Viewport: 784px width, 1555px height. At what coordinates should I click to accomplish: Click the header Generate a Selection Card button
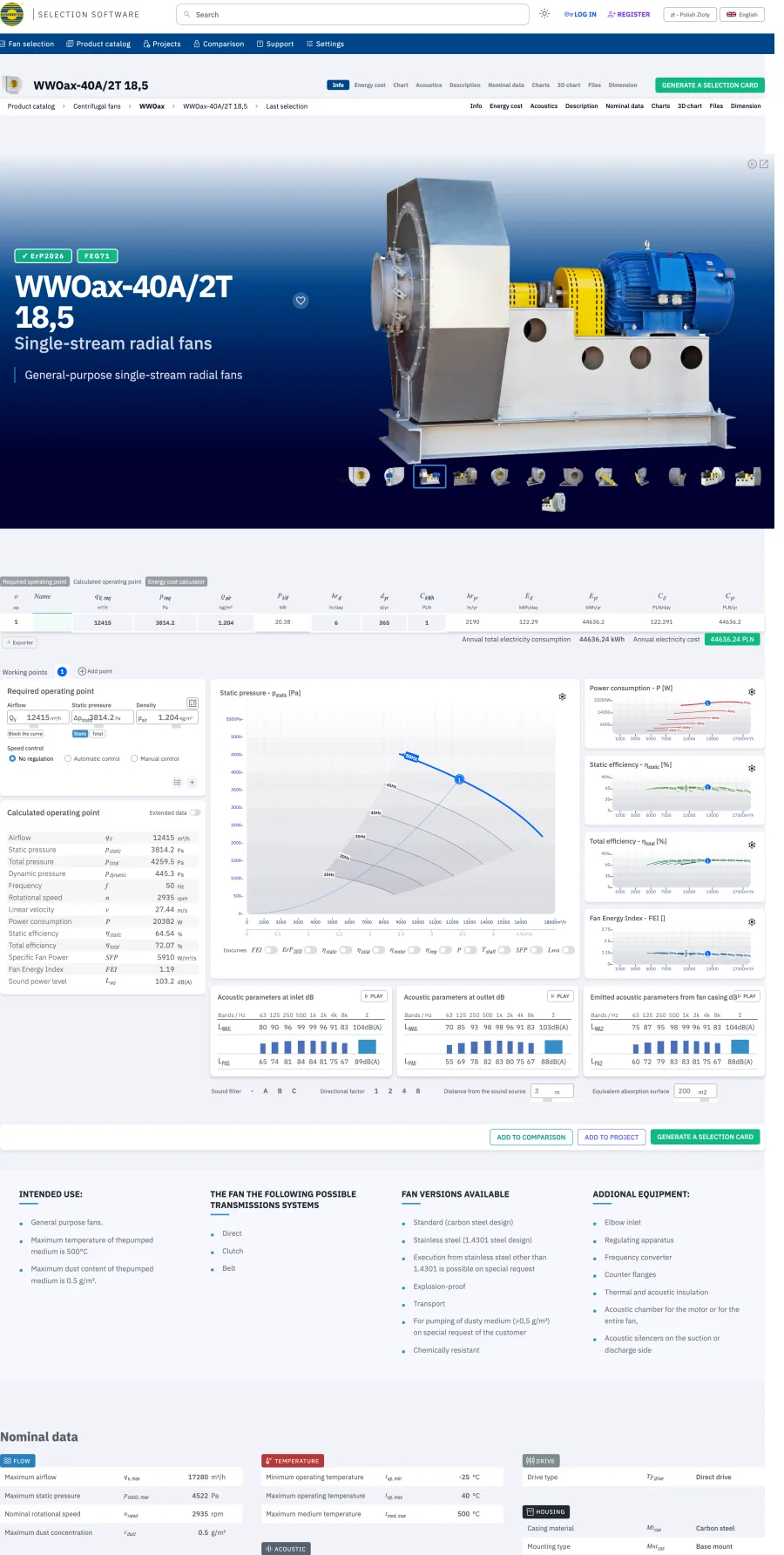710,85
